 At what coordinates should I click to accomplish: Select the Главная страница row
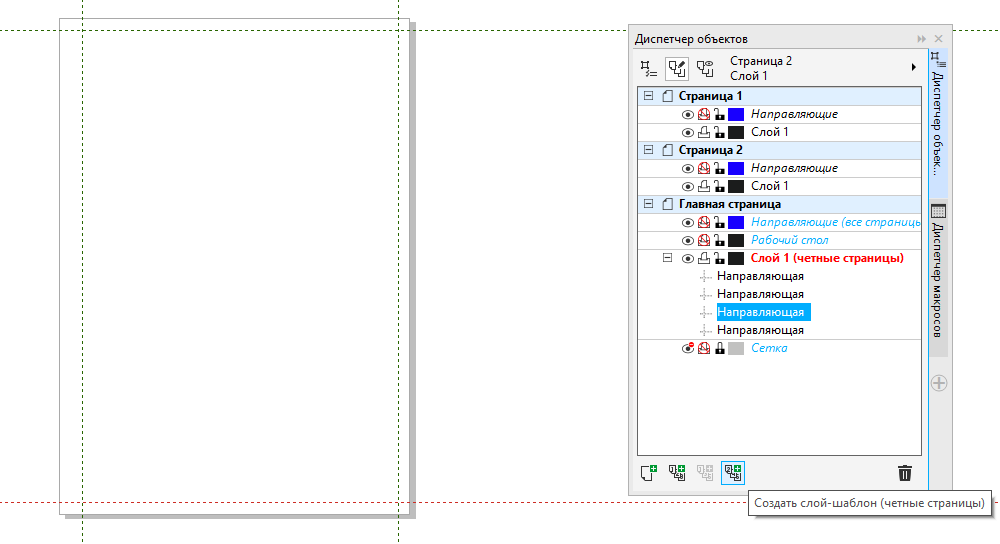pos(779,204)
